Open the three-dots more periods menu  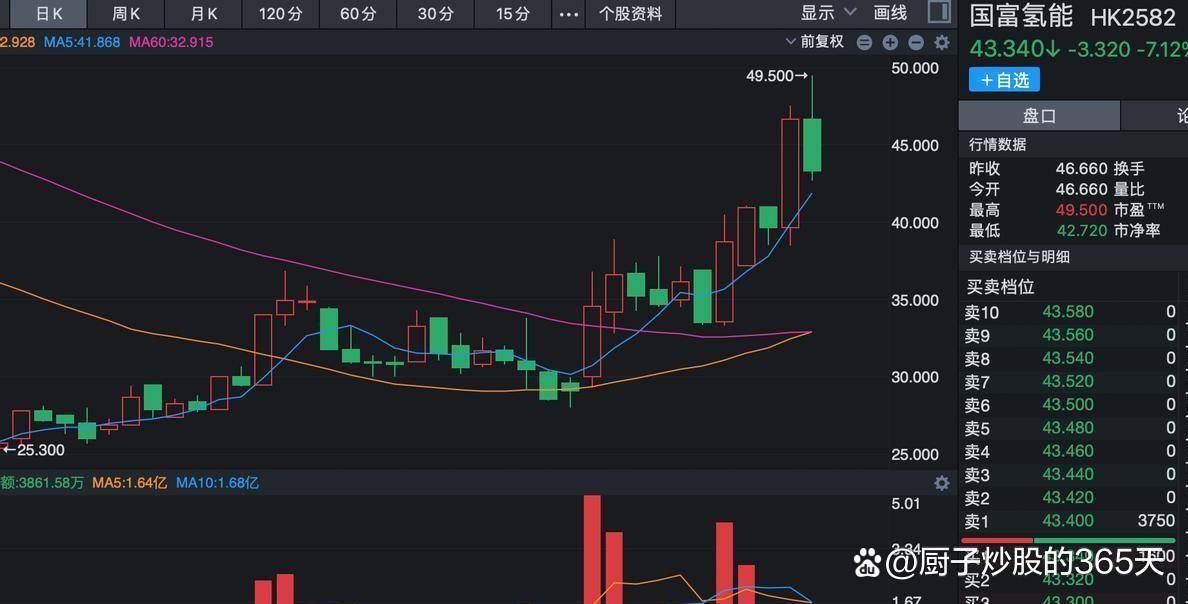568,14
